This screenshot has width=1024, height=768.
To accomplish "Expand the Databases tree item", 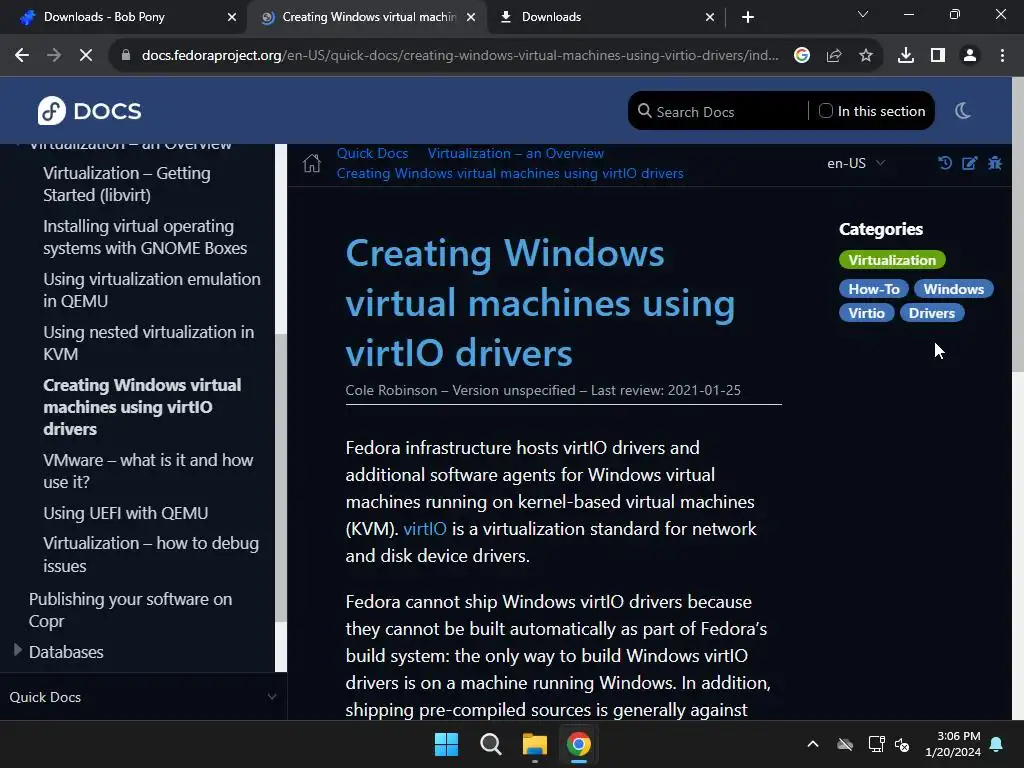I will click(x=18, y=650).
